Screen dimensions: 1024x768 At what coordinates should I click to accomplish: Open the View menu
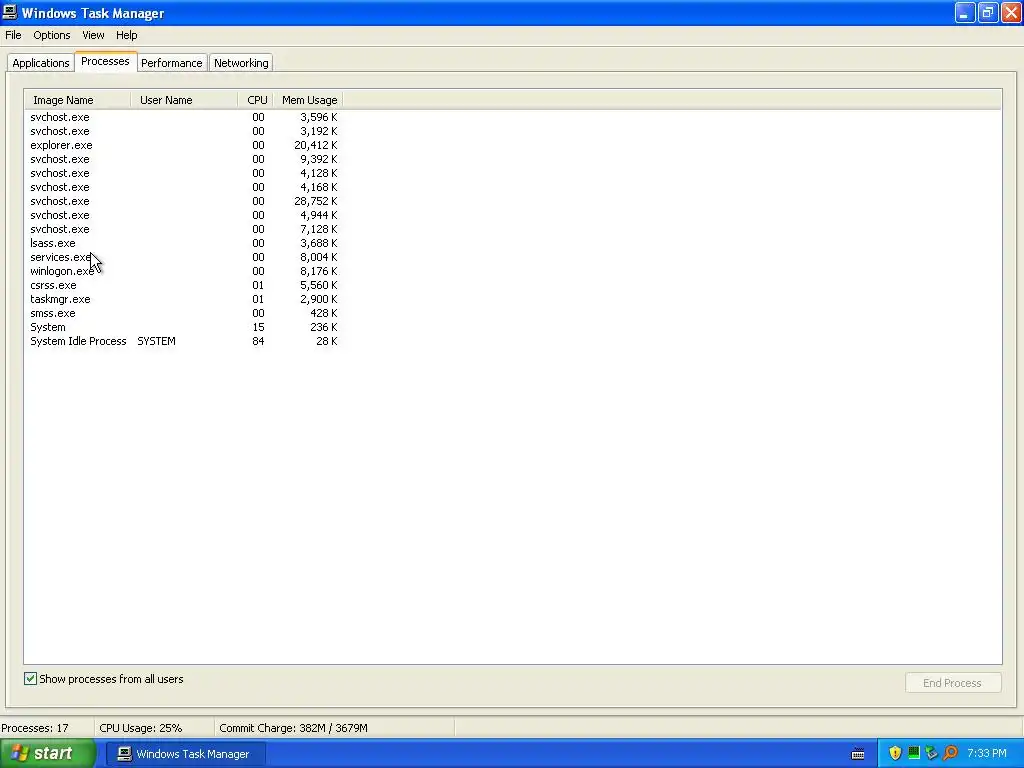pos(93,35)
